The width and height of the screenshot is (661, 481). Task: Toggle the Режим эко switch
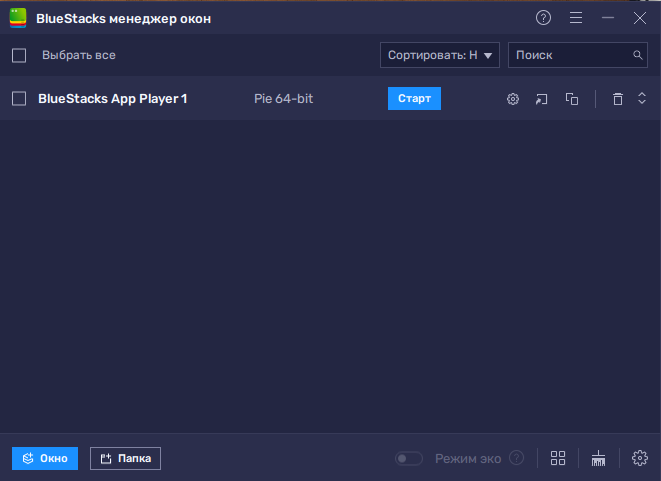pyautogui.click(x=409, y=458)
